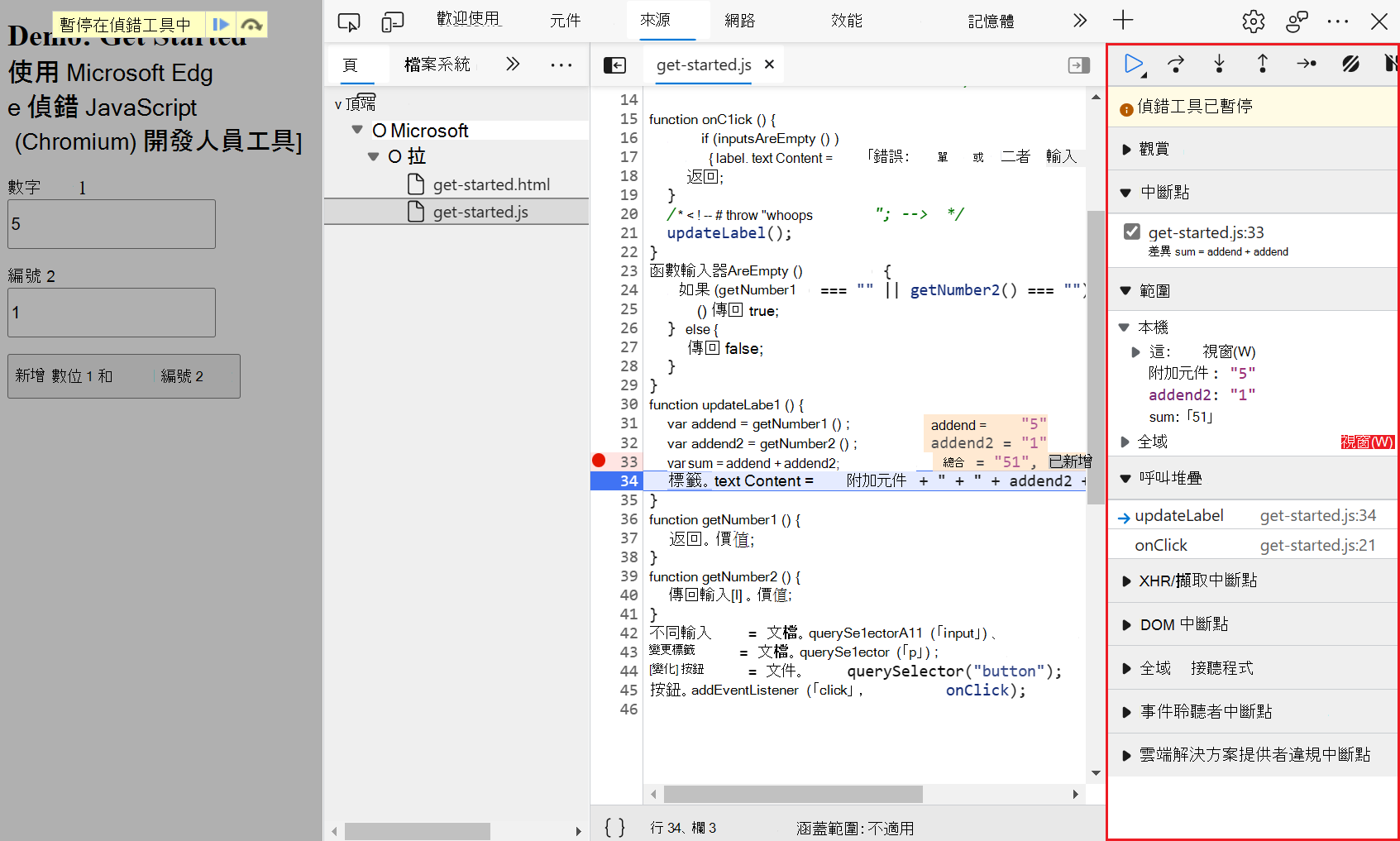Open DevTools settings gear
The image size is (1400, 841).
(1254, 22)
